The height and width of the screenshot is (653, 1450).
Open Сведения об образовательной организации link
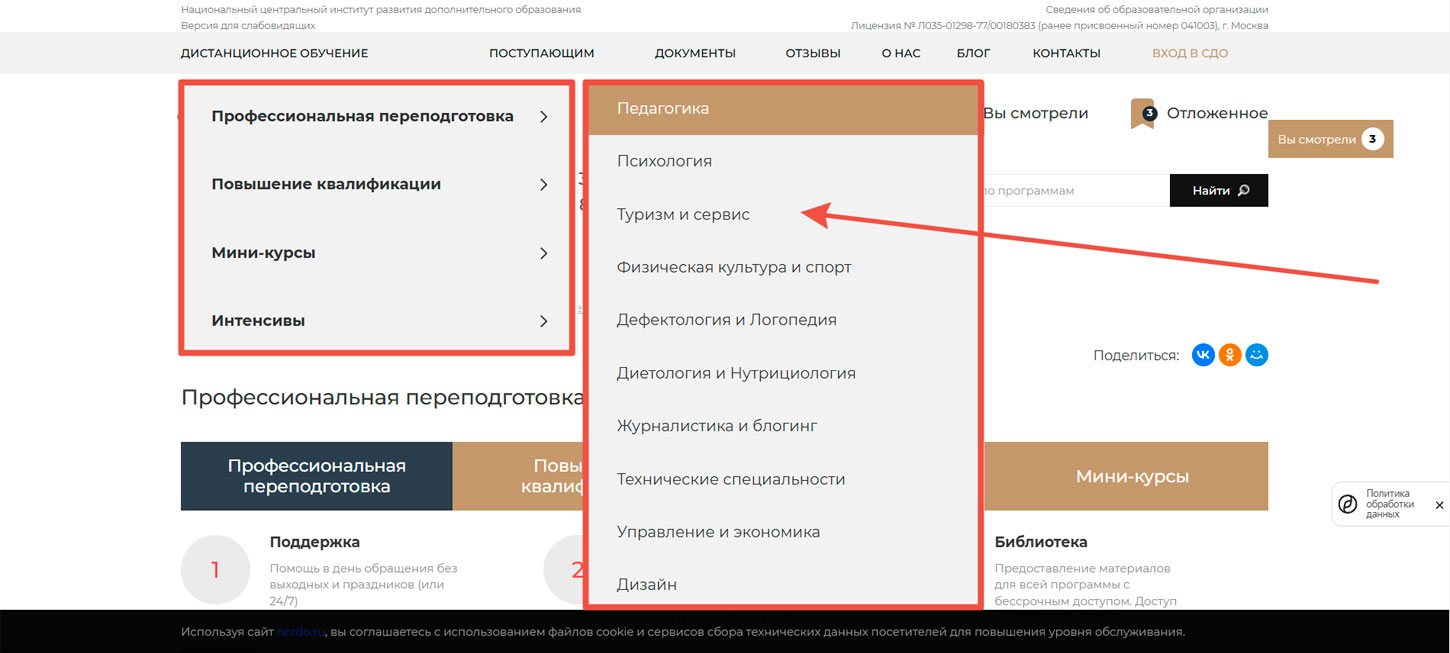(x=1157, y=9)
